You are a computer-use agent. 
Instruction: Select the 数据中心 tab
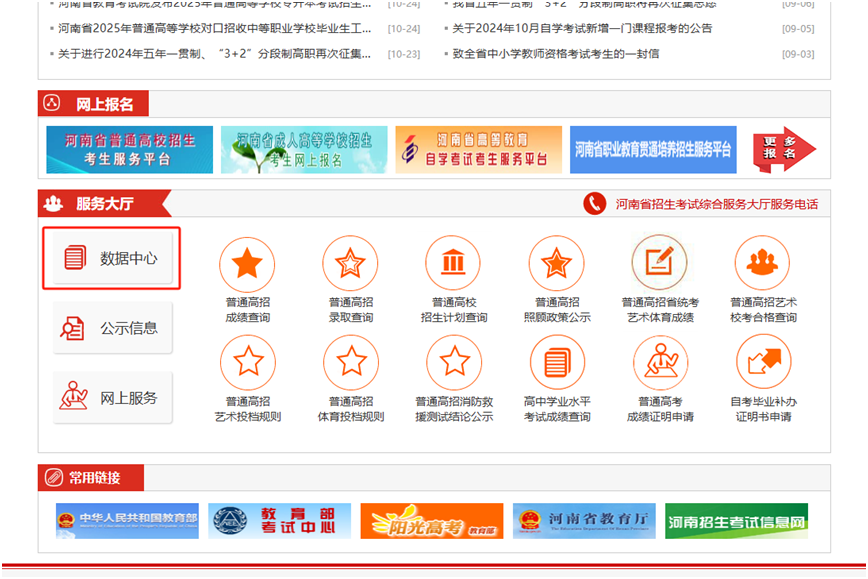tap(112, 258)
